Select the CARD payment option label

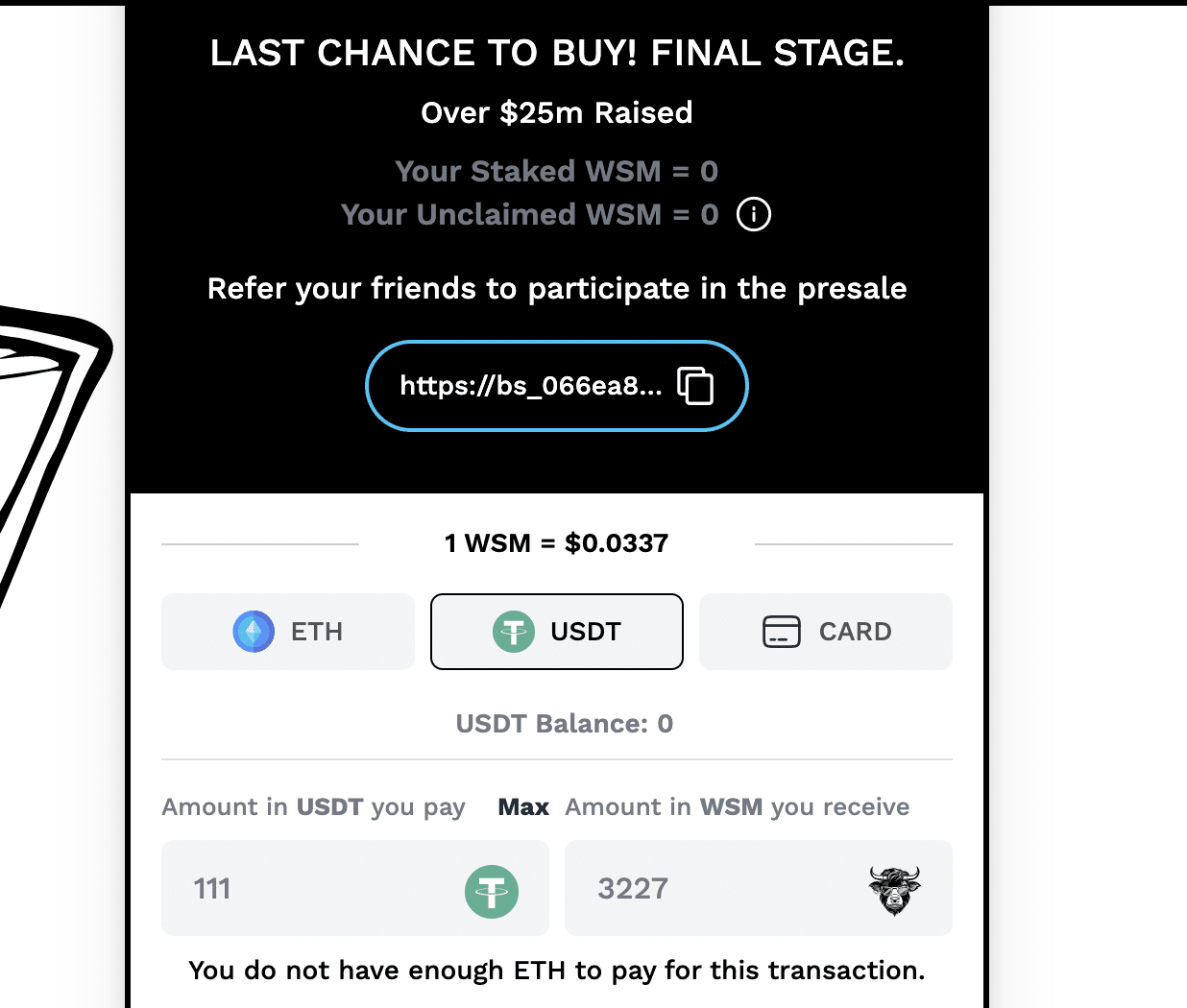(856, 632)
